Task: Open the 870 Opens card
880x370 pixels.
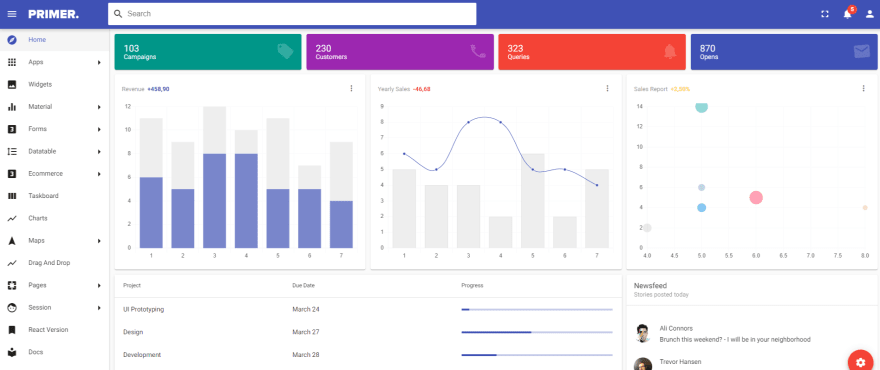Action: click(x=784, y=52)
